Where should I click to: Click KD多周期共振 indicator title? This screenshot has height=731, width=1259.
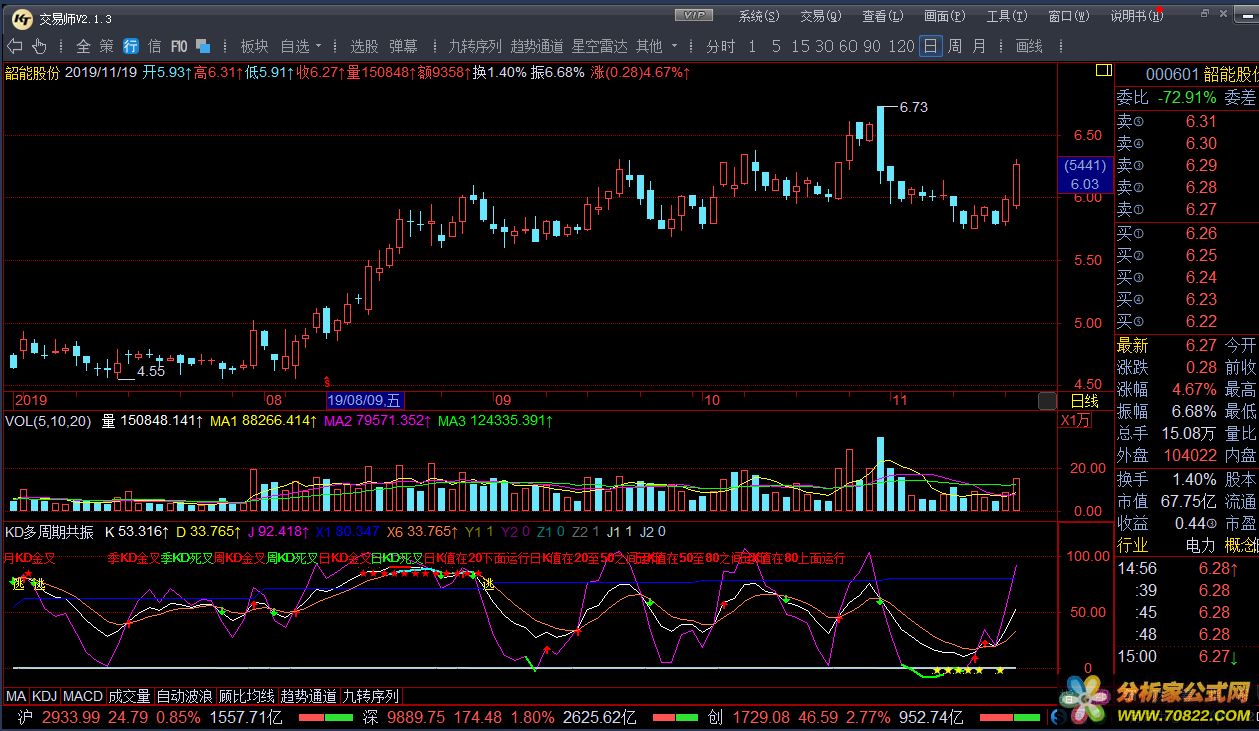(50, 531)
